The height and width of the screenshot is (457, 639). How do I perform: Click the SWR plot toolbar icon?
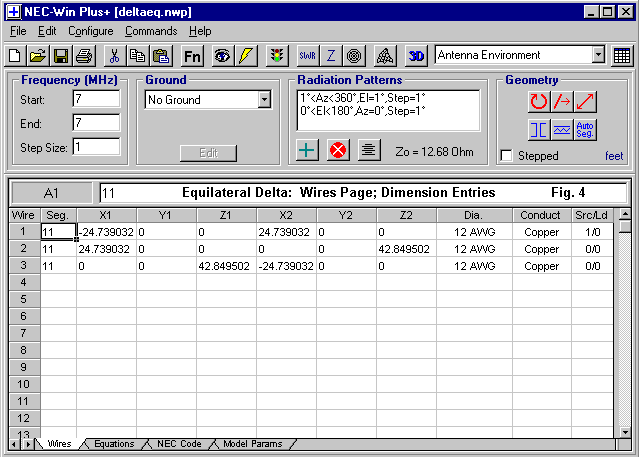click(x=305, y=55)
